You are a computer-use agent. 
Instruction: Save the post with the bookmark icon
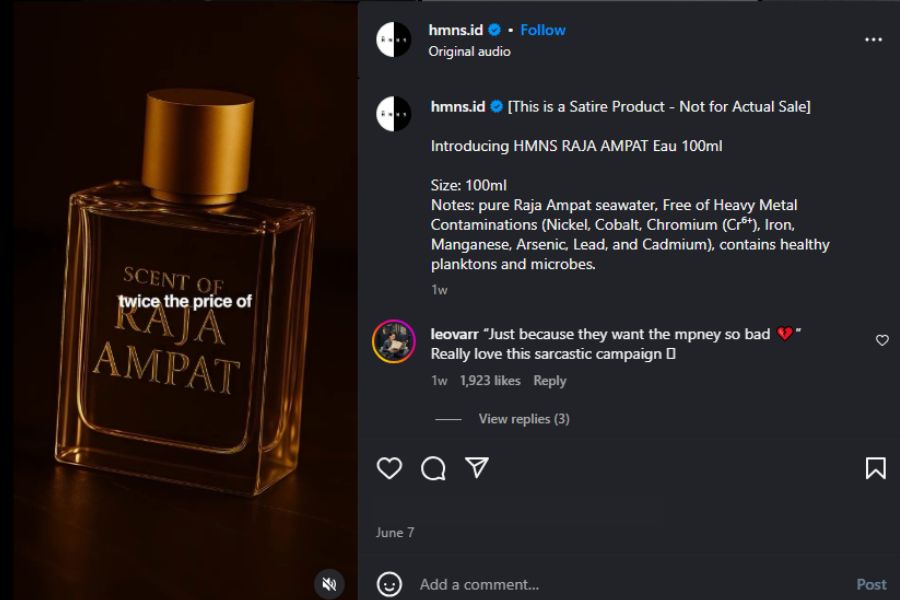coord(875,468)
